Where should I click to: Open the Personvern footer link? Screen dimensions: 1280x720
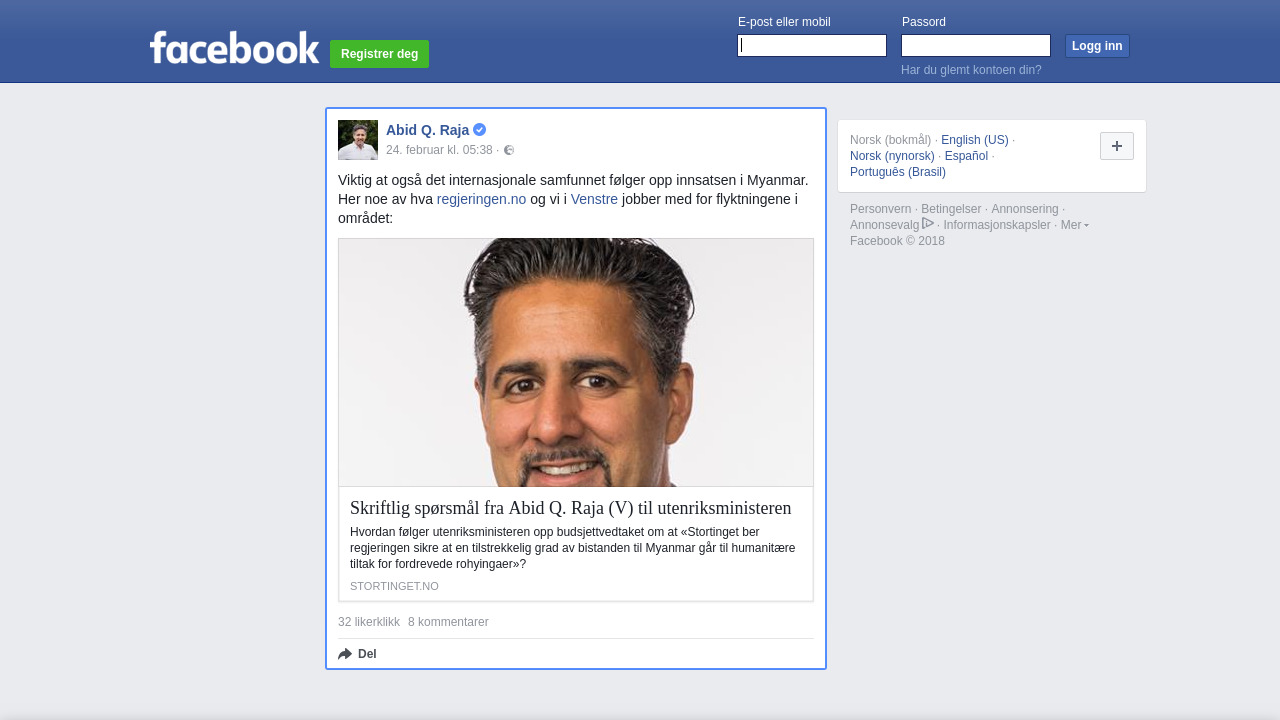coord(880,209)
